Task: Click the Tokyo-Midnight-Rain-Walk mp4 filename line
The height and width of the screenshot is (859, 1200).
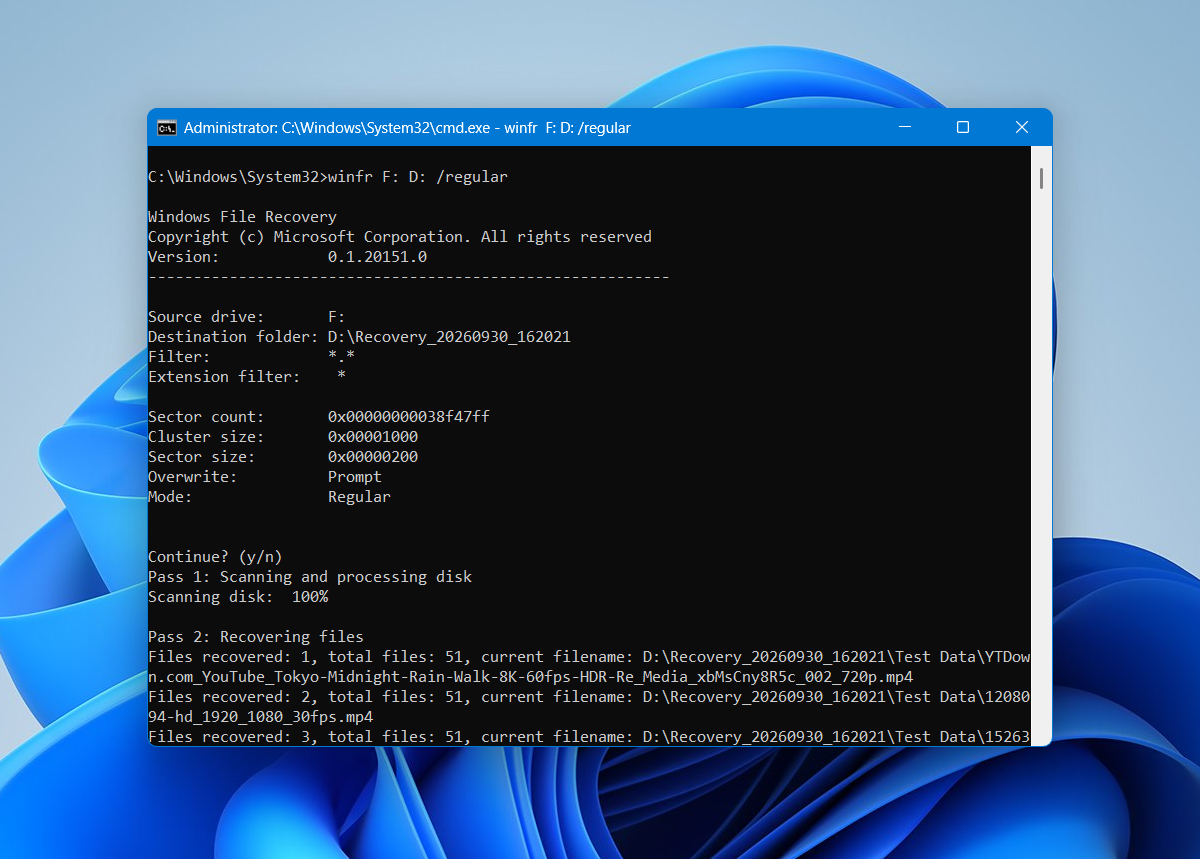Action: tap(530, 677)
